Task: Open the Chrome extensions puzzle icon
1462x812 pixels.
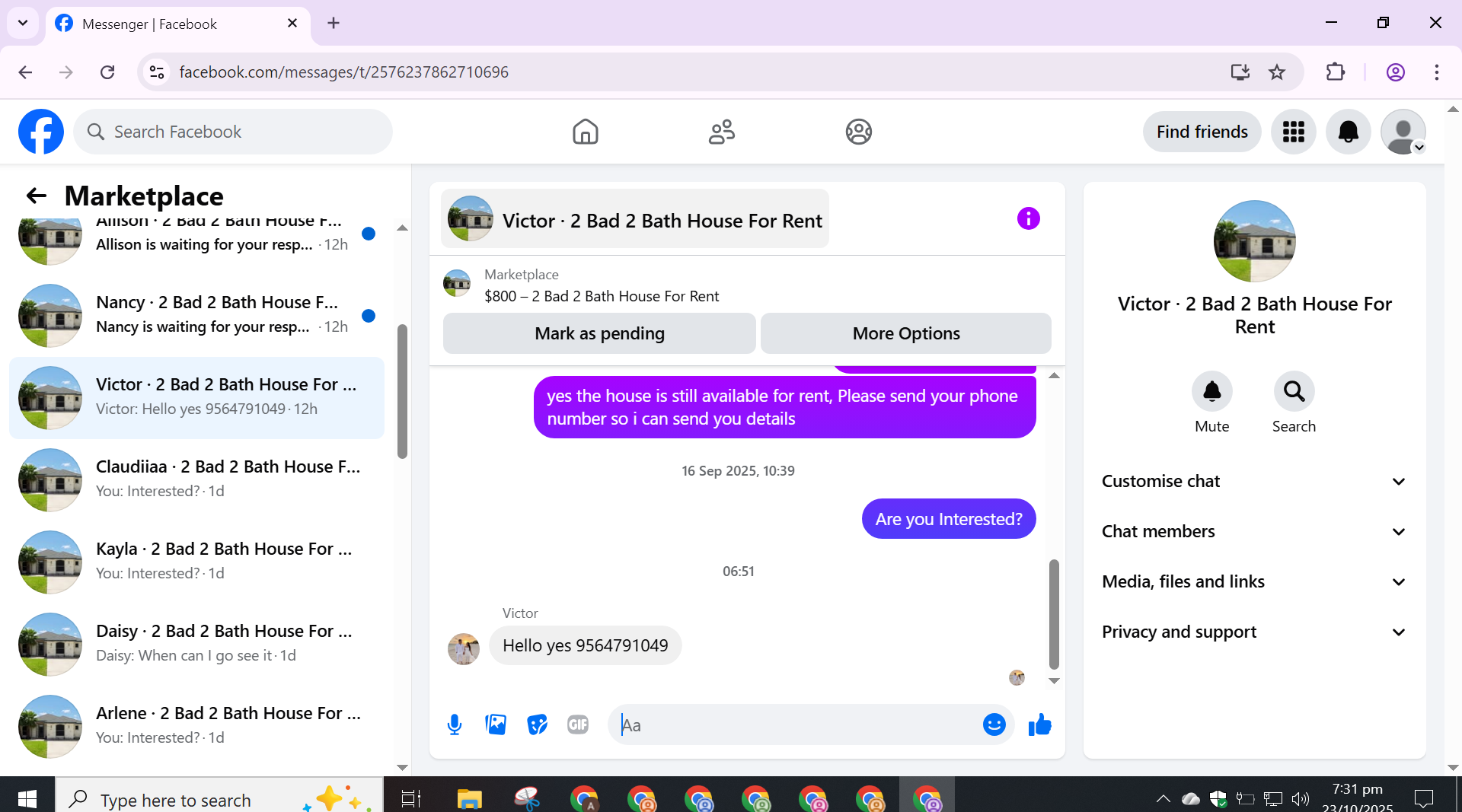Action: coord(1336,72)
